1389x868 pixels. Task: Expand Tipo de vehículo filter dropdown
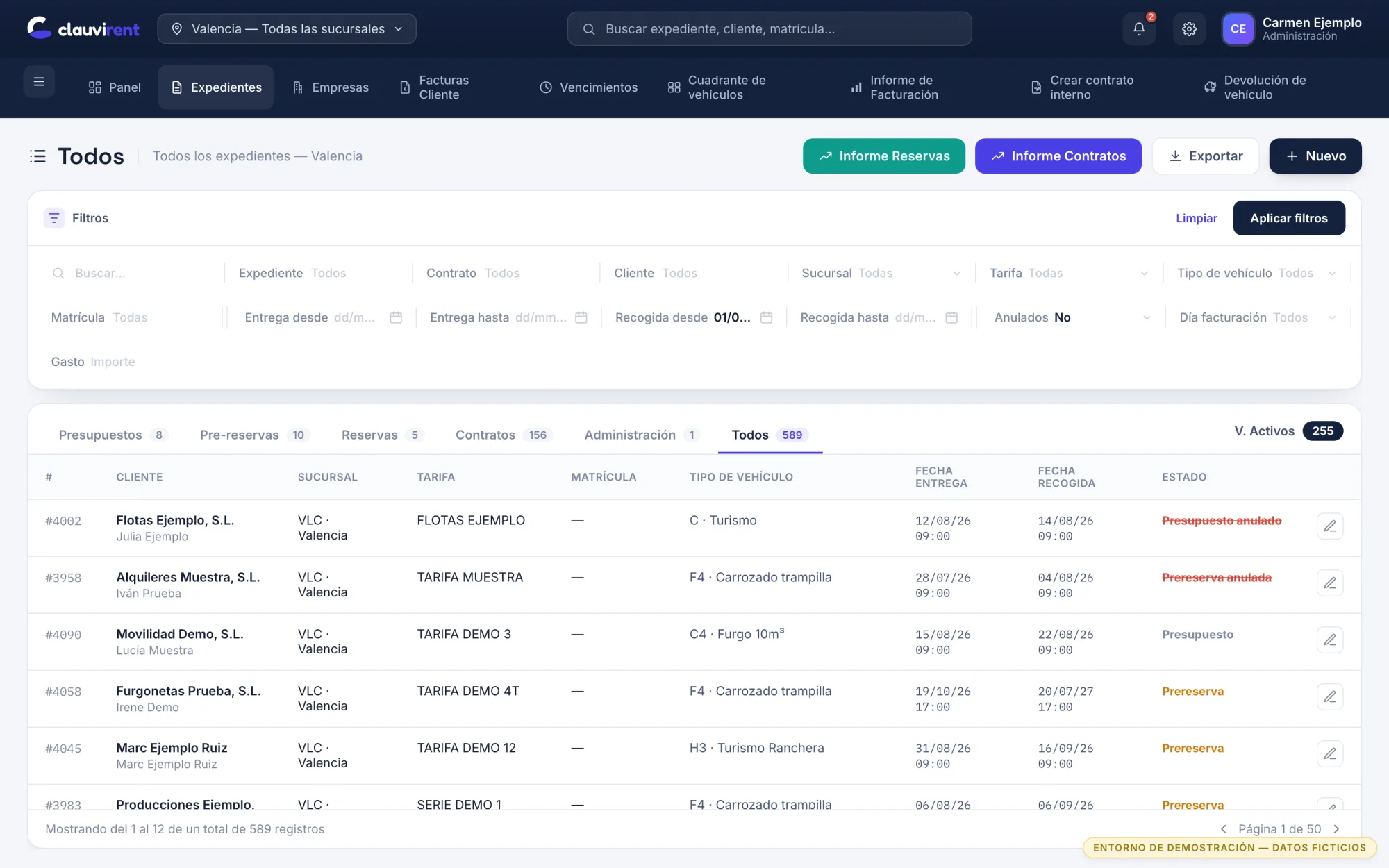pos(1256,273)
